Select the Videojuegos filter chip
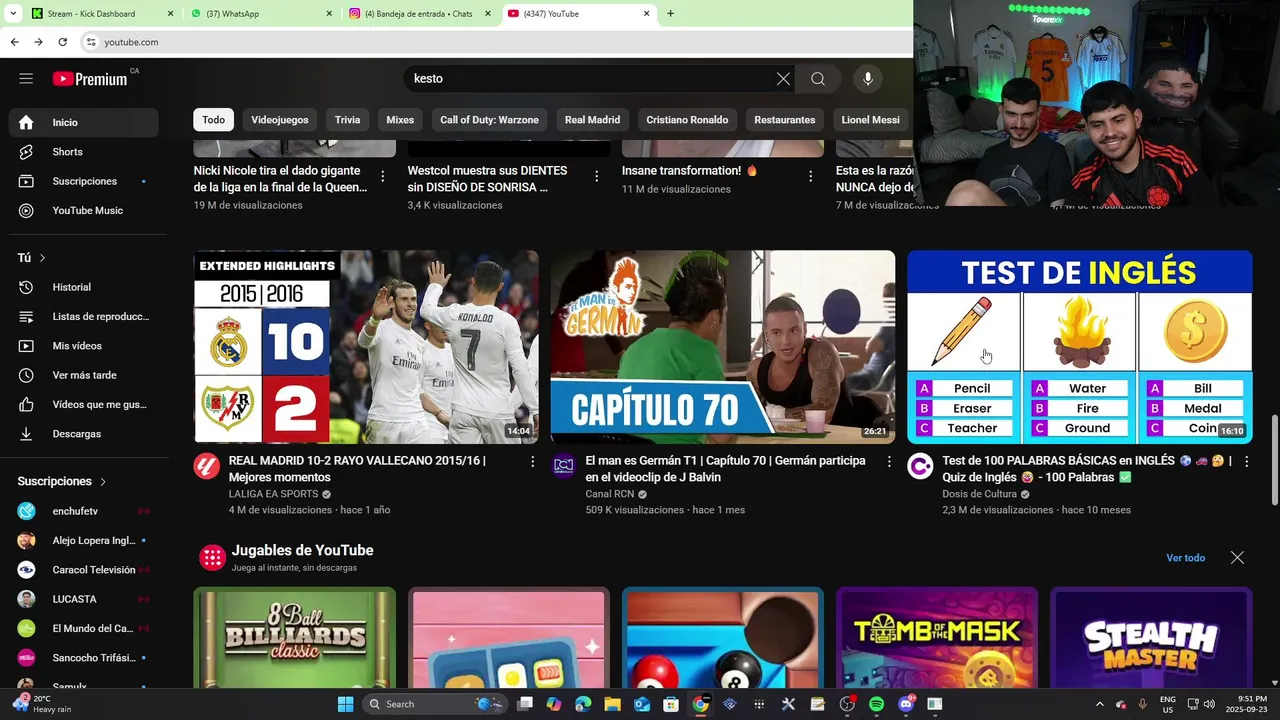Screen dimensions: 1280x720 click(x=280, y=120)
